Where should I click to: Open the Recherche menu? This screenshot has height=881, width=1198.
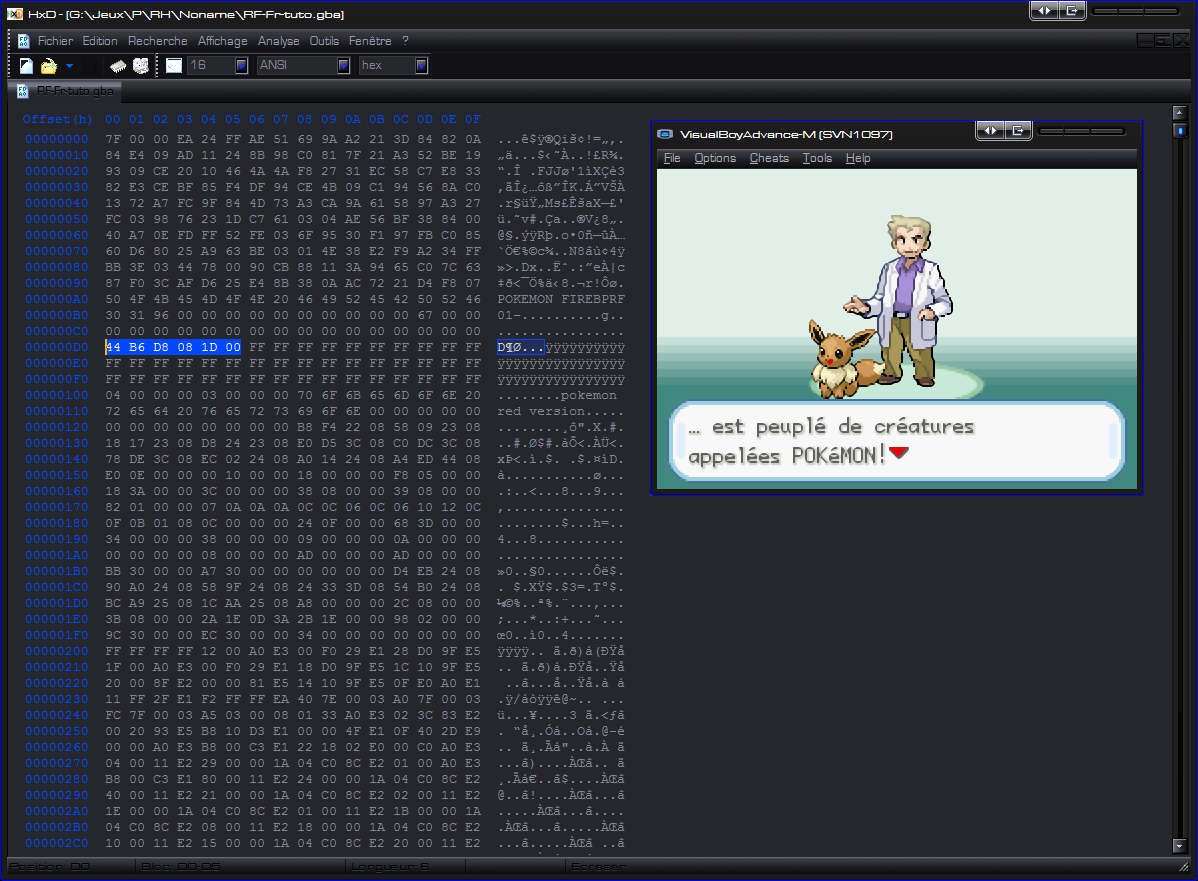point(157,41)
